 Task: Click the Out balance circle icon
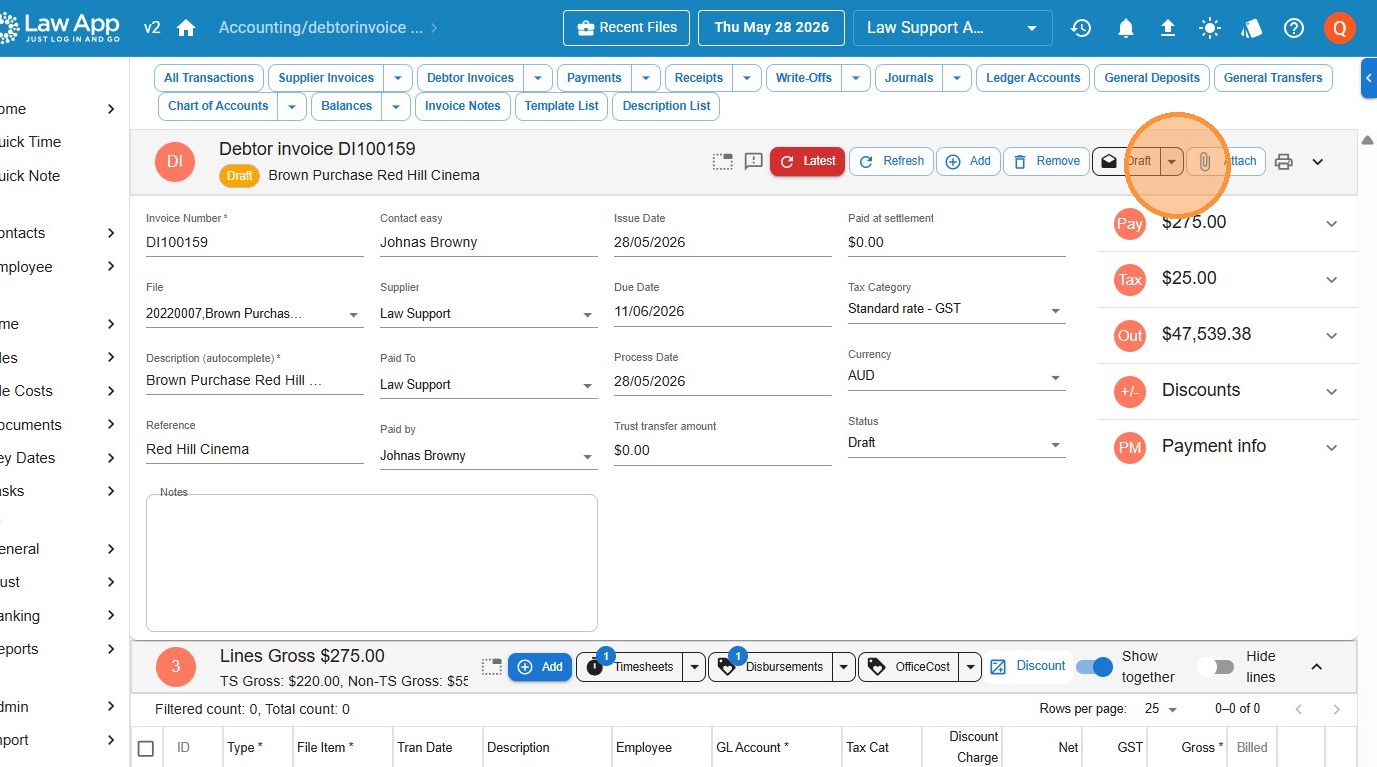point(1130,335)
